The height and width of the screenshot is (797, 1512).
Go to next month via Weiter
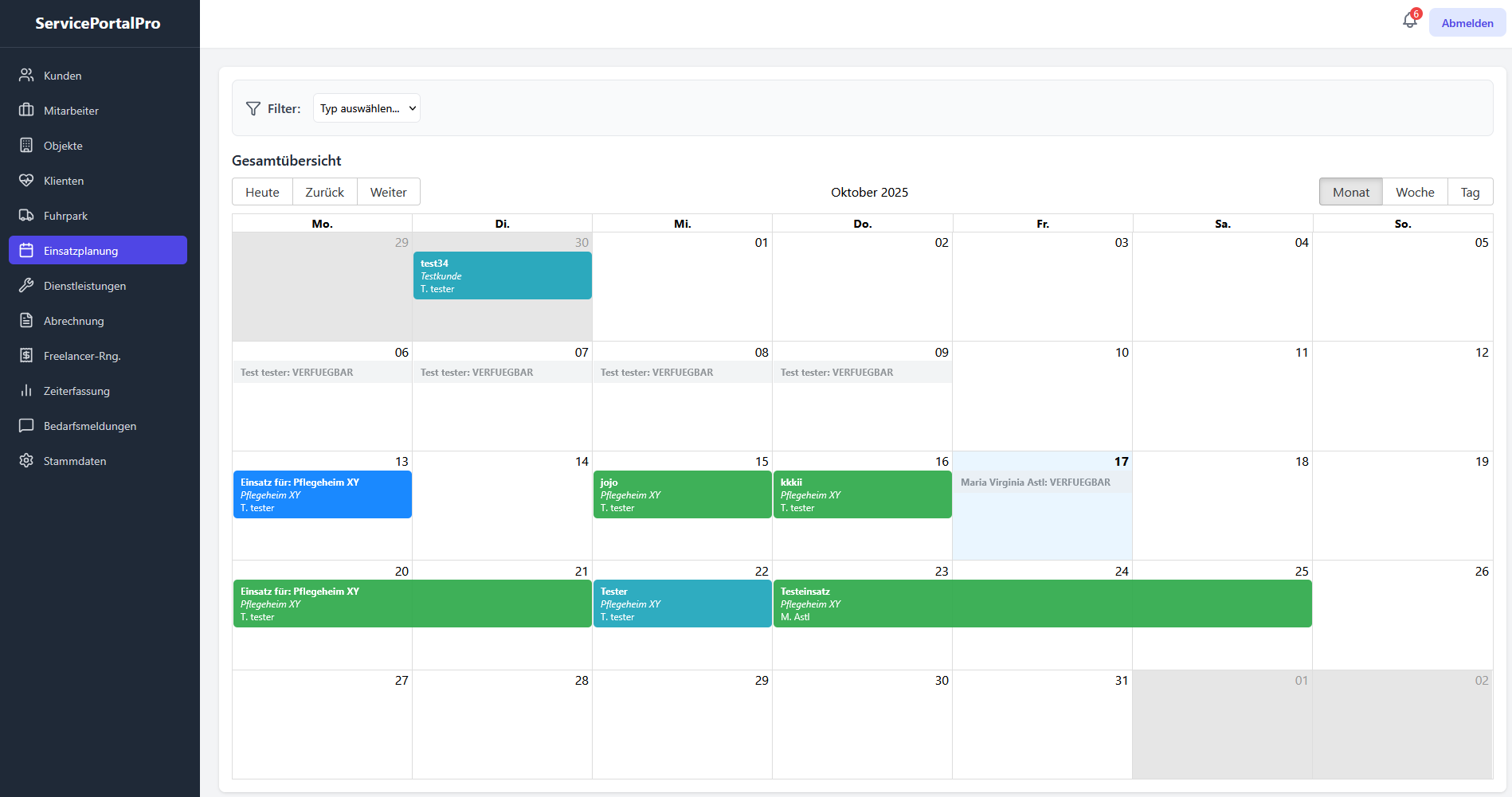388,191
